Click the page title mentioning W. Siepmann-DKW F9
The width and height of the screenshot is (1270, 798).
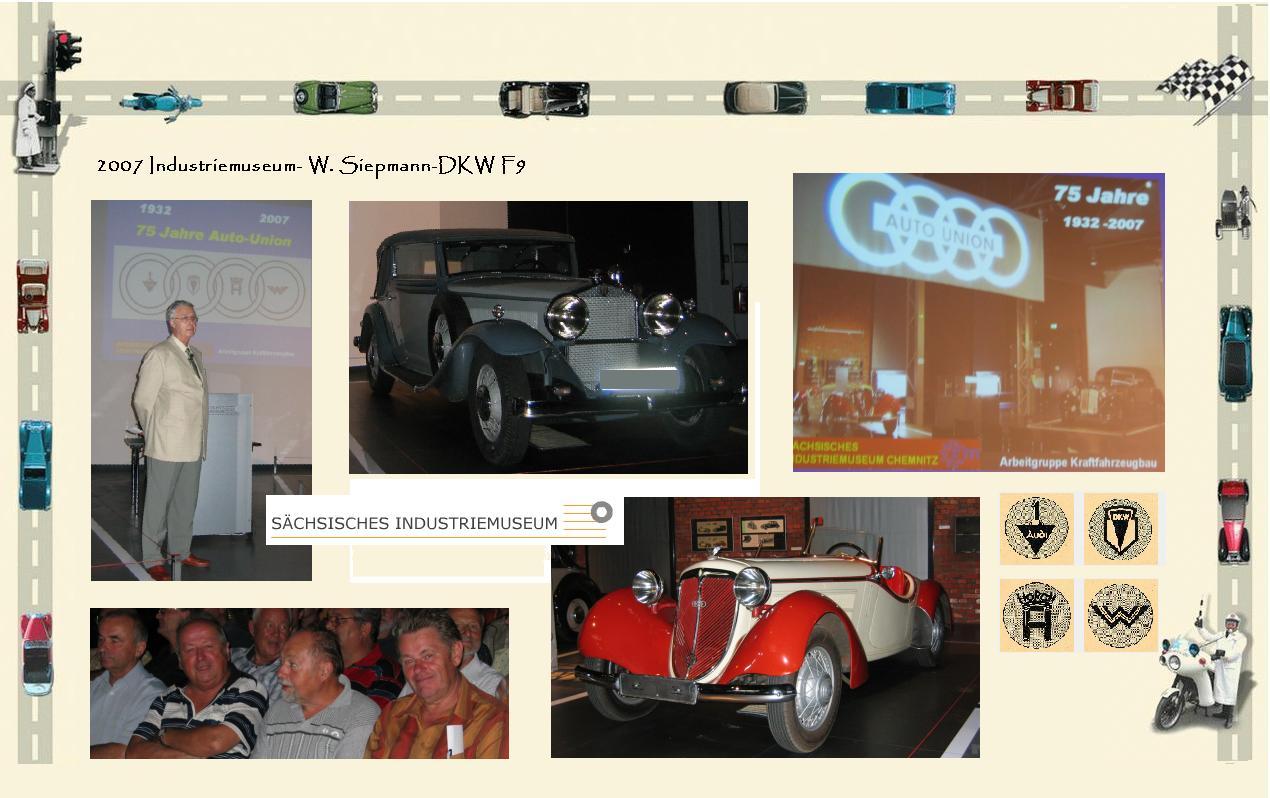[311, 166]
